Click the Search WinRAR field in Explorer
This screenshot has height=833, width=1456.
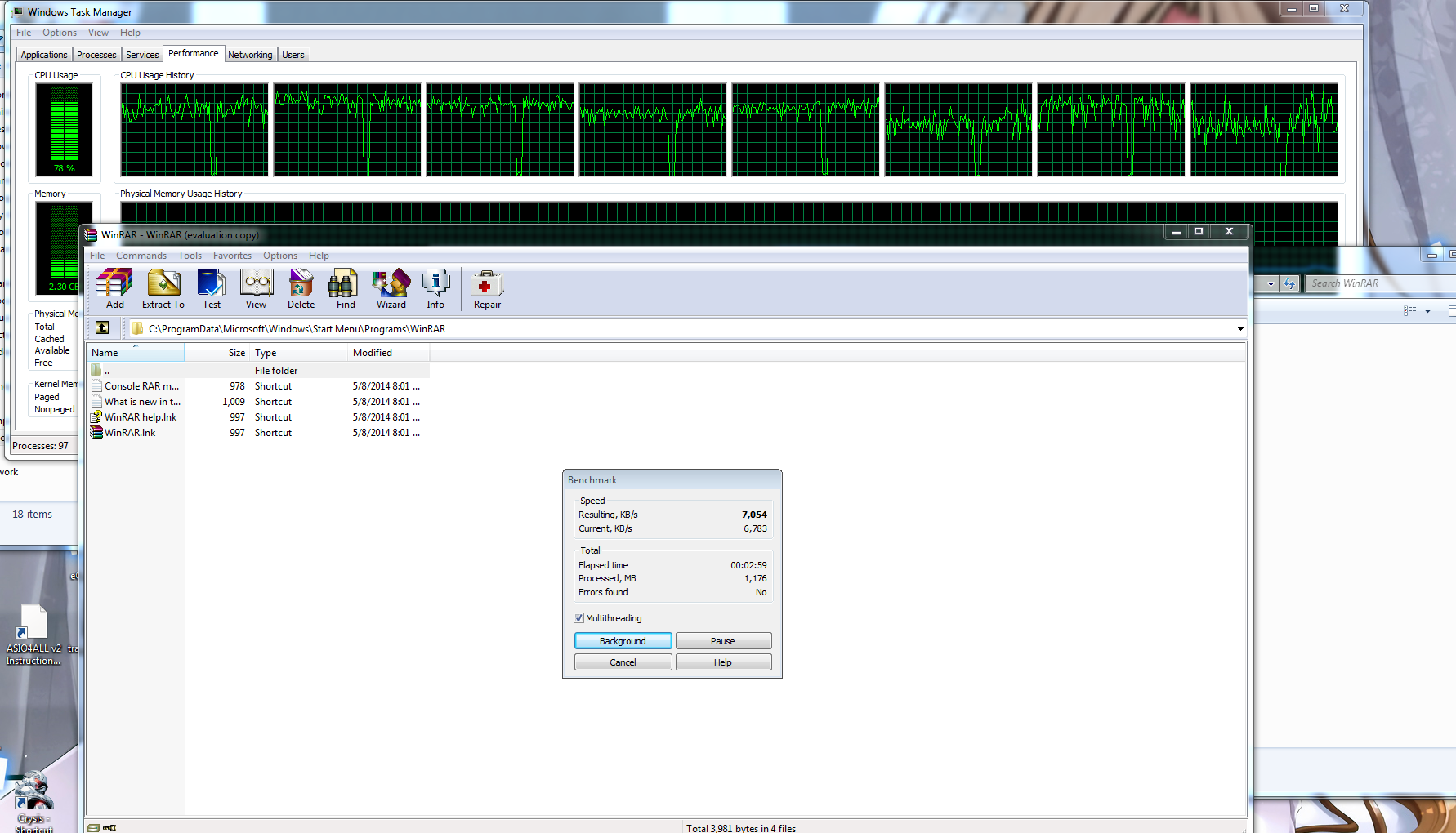coord(1379,283)
